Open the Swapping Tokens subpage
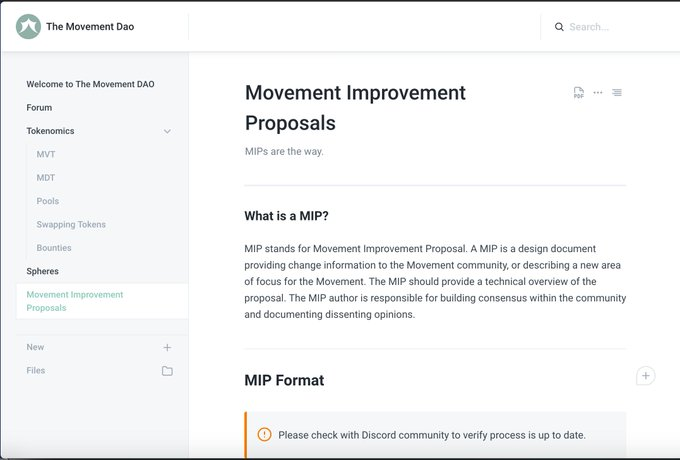680x460 pixels. [71, 225]
